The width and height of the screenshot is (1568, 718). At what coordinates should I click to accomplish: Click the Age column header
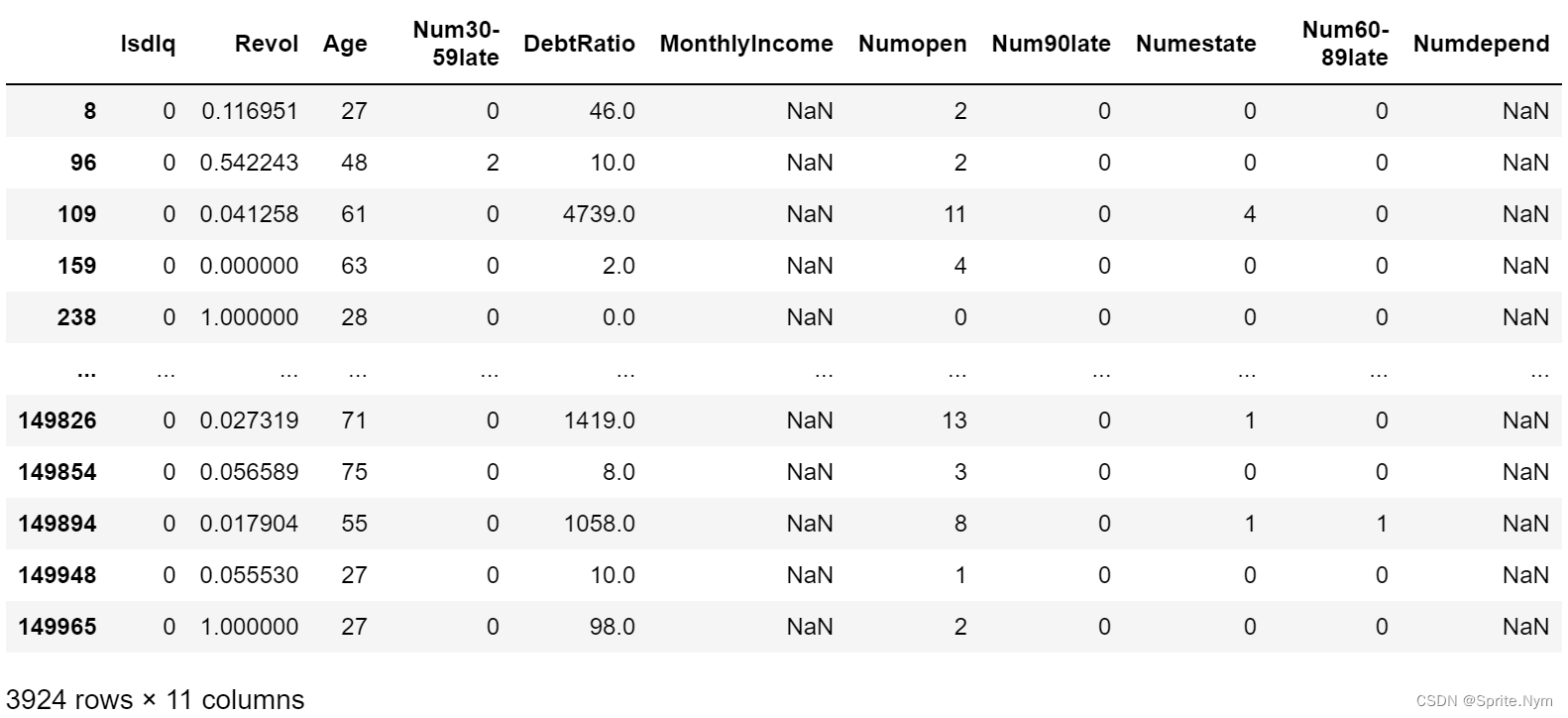pos(345,44)
